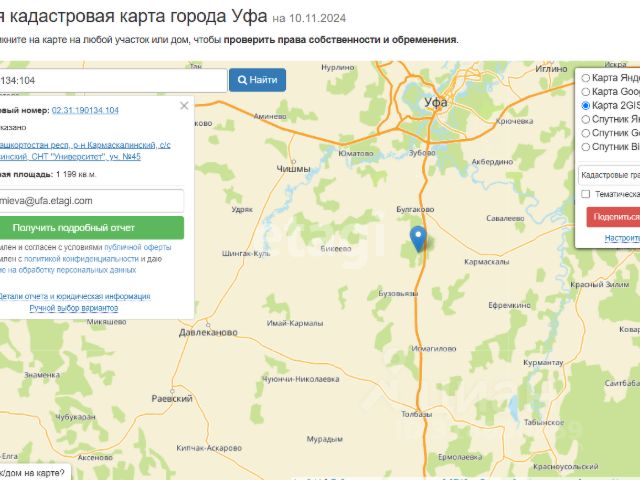Click the email input field
The height and width of the screenshot is (480, 640).
click(x=91, y=201)
